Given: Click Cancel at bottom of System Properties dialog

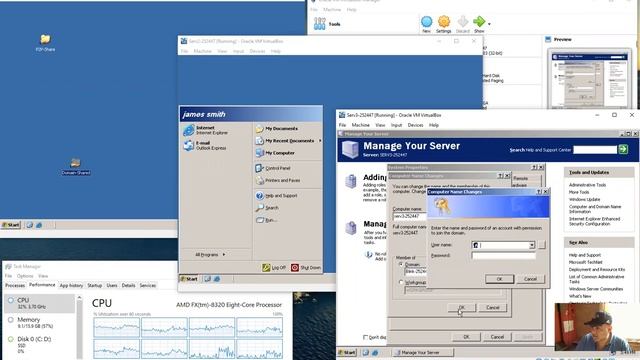Looking at the screenshot, I should [x=497, y=337].
